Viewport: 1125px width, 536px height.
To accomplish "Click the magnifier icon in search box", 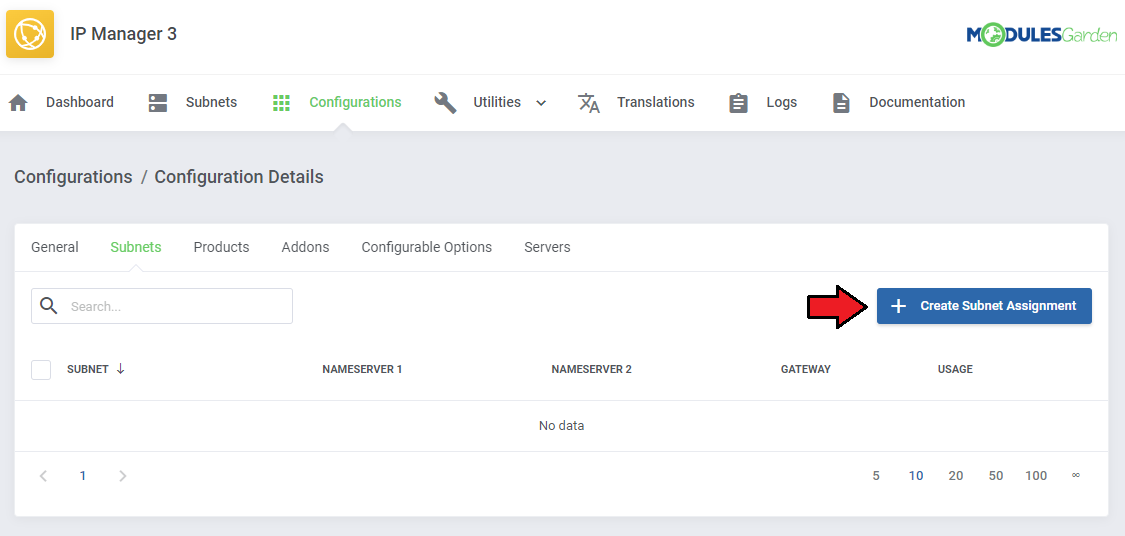I will (x=49, y=306).
